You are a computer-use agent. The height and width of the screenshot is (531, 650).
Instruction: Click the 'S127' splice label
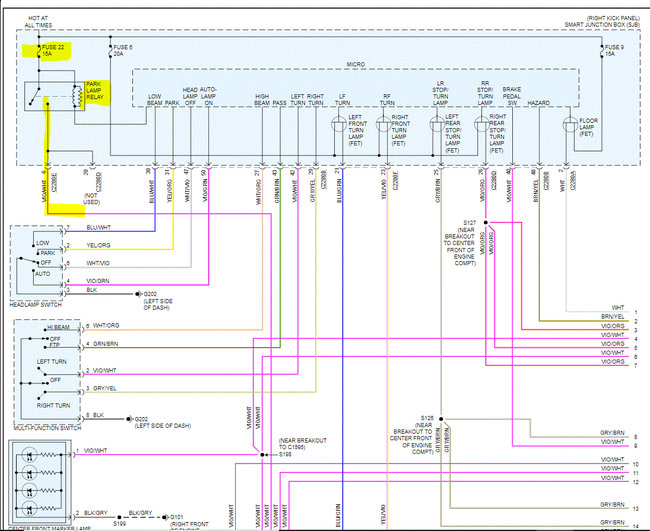(x=470, y=223)
